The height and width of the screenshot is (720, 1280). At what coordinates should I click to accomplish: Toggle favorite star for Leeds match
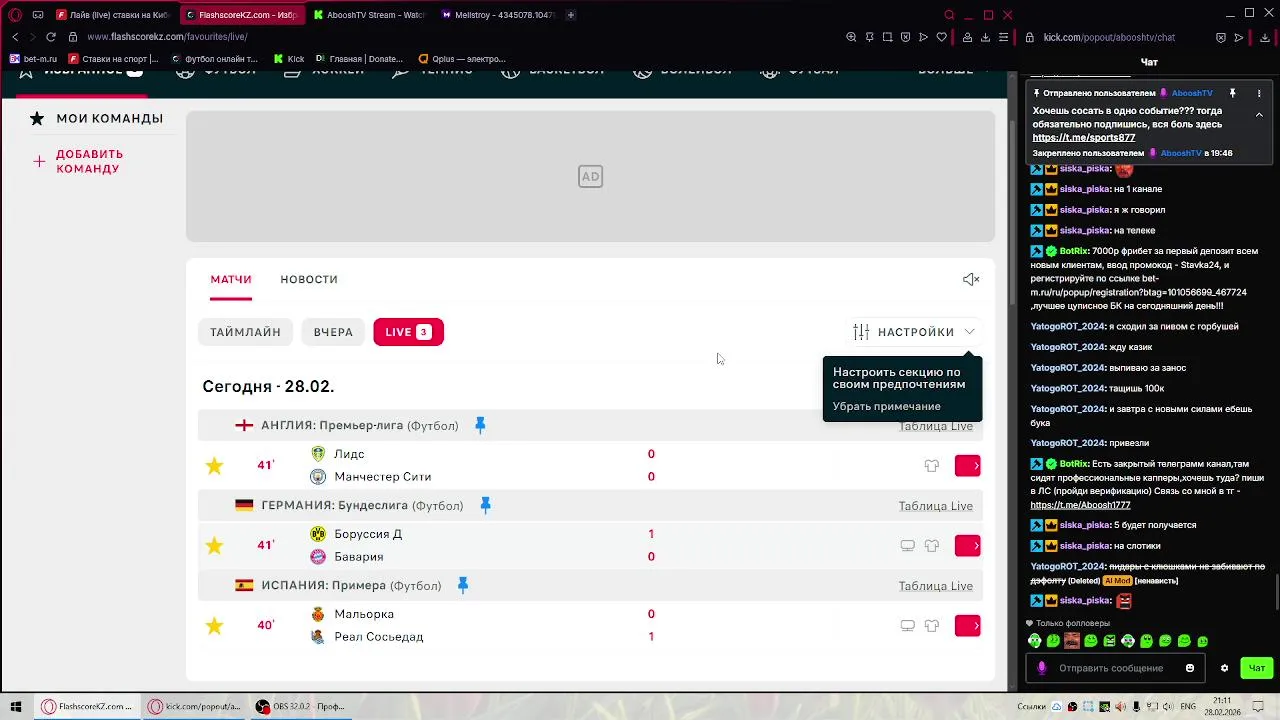point(214,465)
